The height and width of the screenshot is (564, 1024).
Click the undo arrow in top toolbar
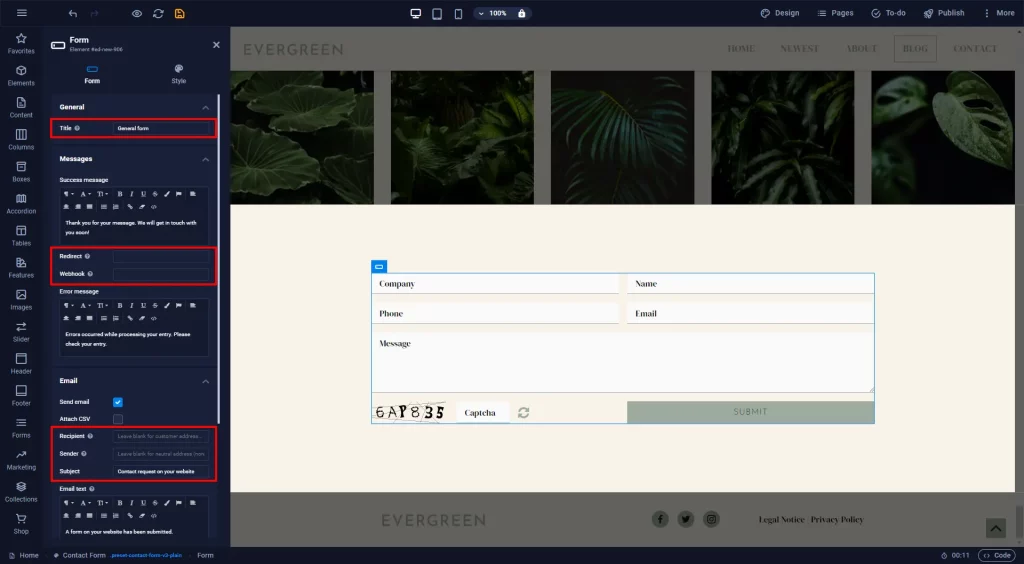(72, 13)
